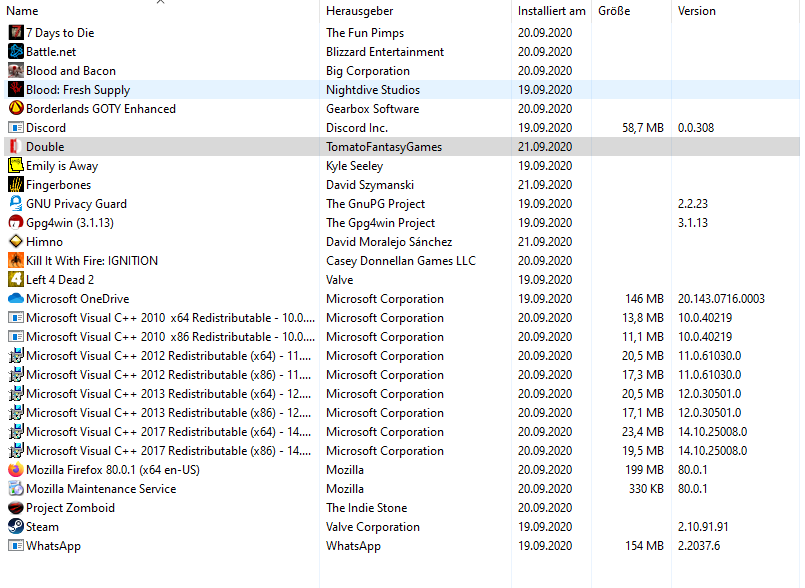Image resolution: width=805 pixels, height=588 pixels.
Task: Click Visual C++ 2012 Redistributable (x86) name
Action: (x=169, y=375)
